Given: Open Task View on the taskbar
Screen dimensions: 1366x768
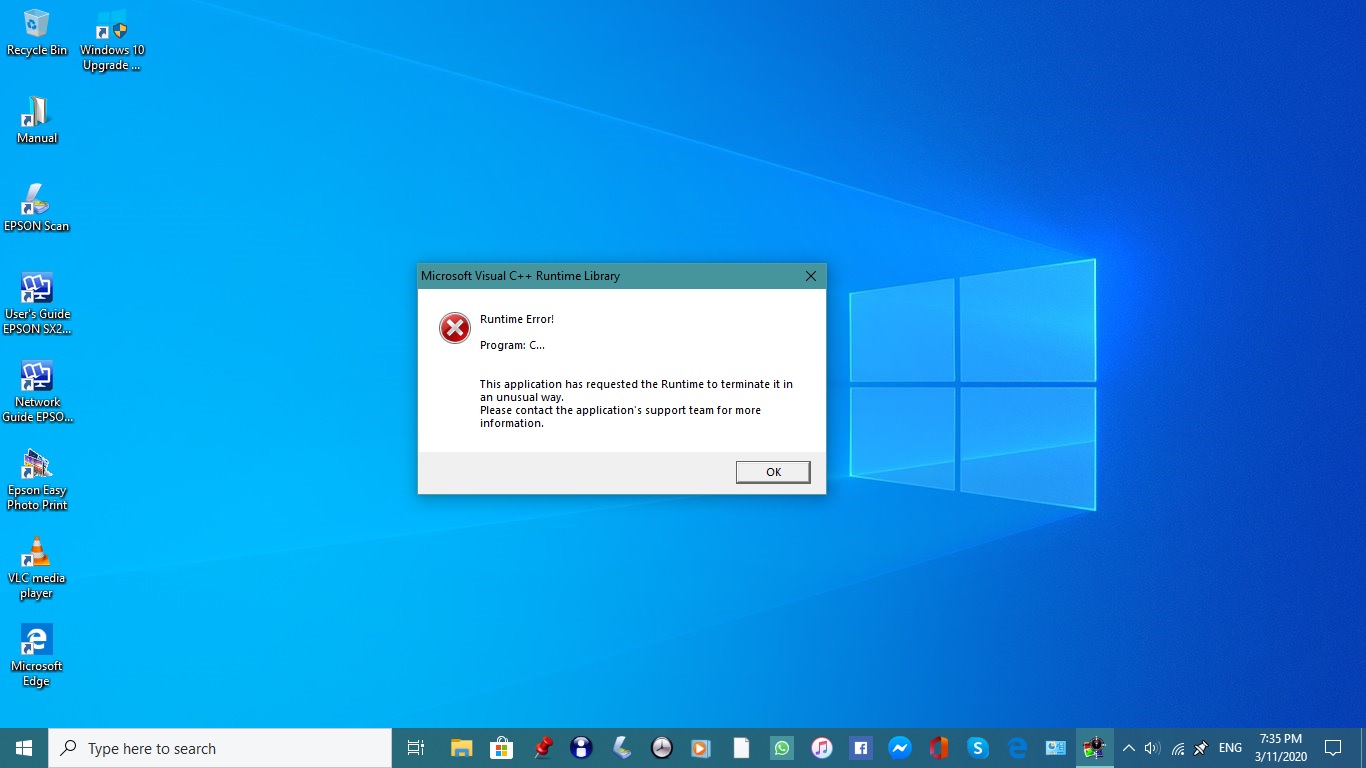Looking at the screenshot, I should point(416,748).
